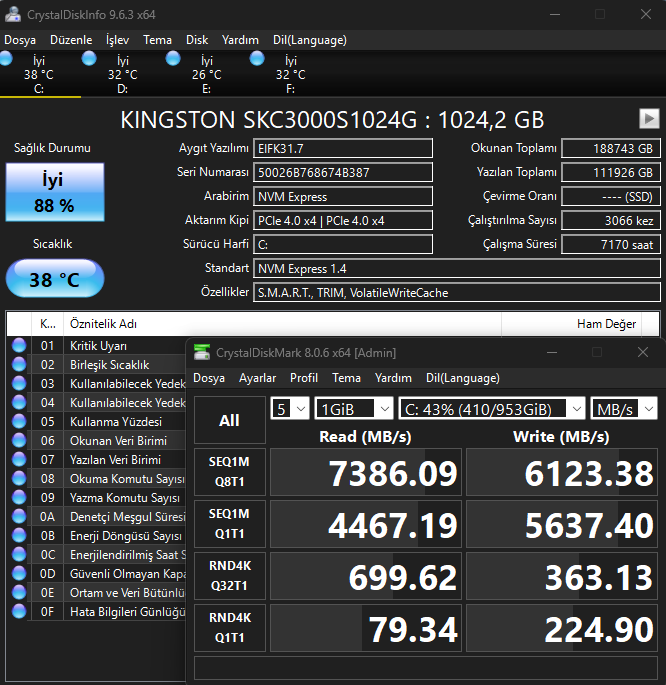Screen dimensions: 666x685
Task: Click SEQ1M Q8T1 read result 7386.09
Action: click(366, 472)
